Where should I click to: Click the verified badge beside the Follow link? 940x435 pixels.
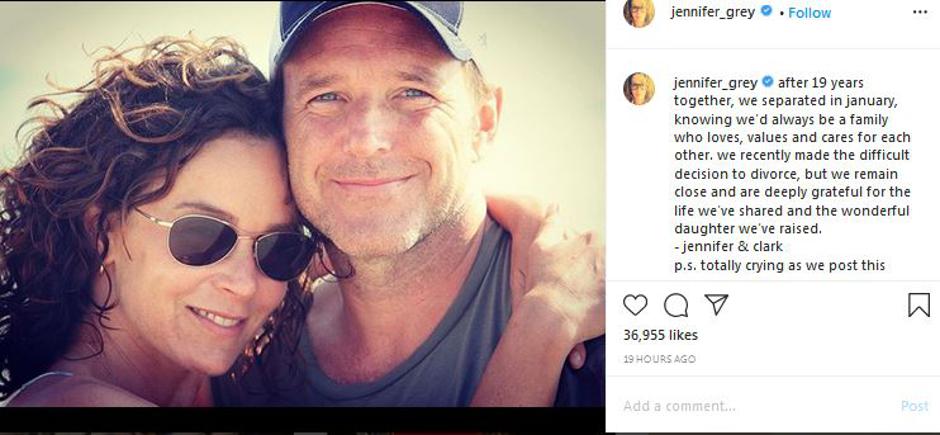(x=767, y=12)
